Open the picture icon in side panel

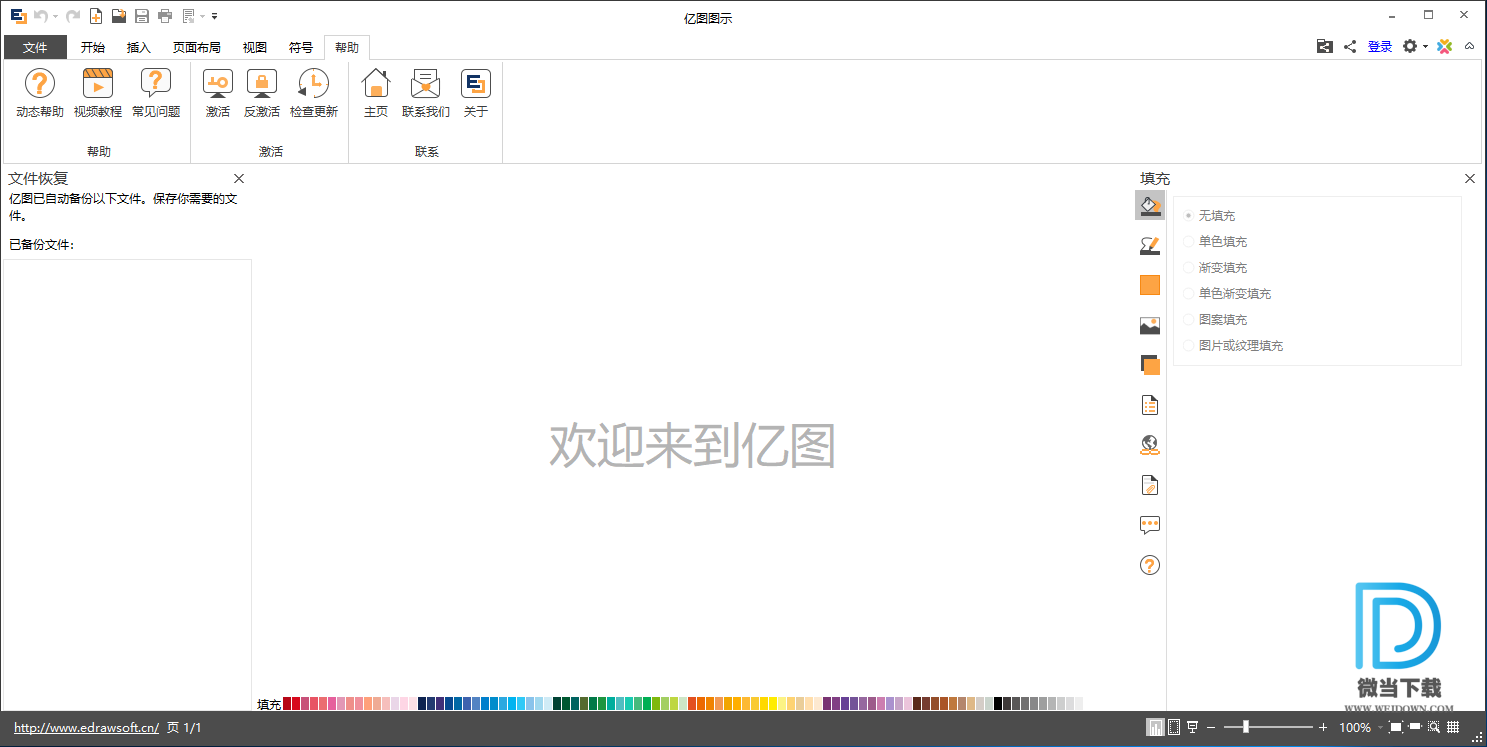coord(1150,325)
